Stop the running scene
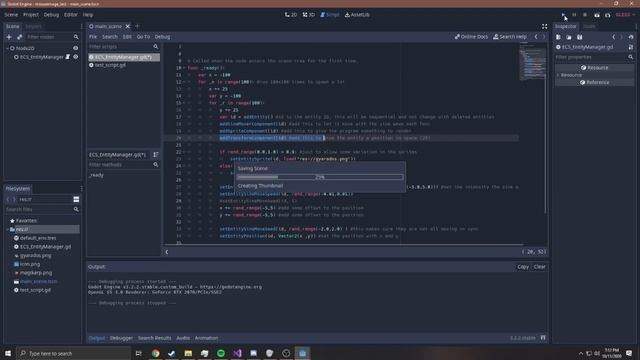The image size is (640, 360). 585,15
